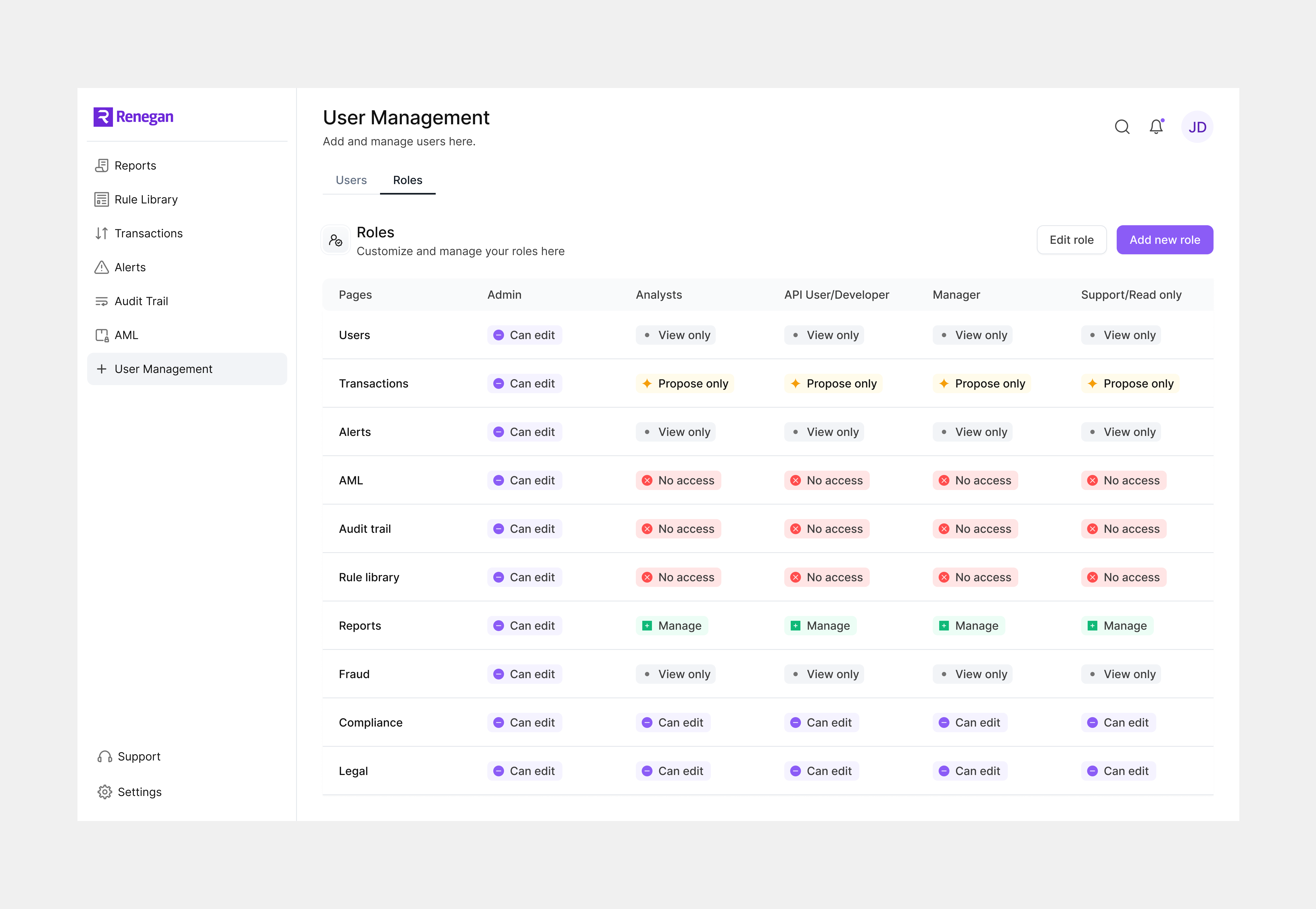Click the Reports sidebar icon
1316x909 pixels.
[102, 166]
